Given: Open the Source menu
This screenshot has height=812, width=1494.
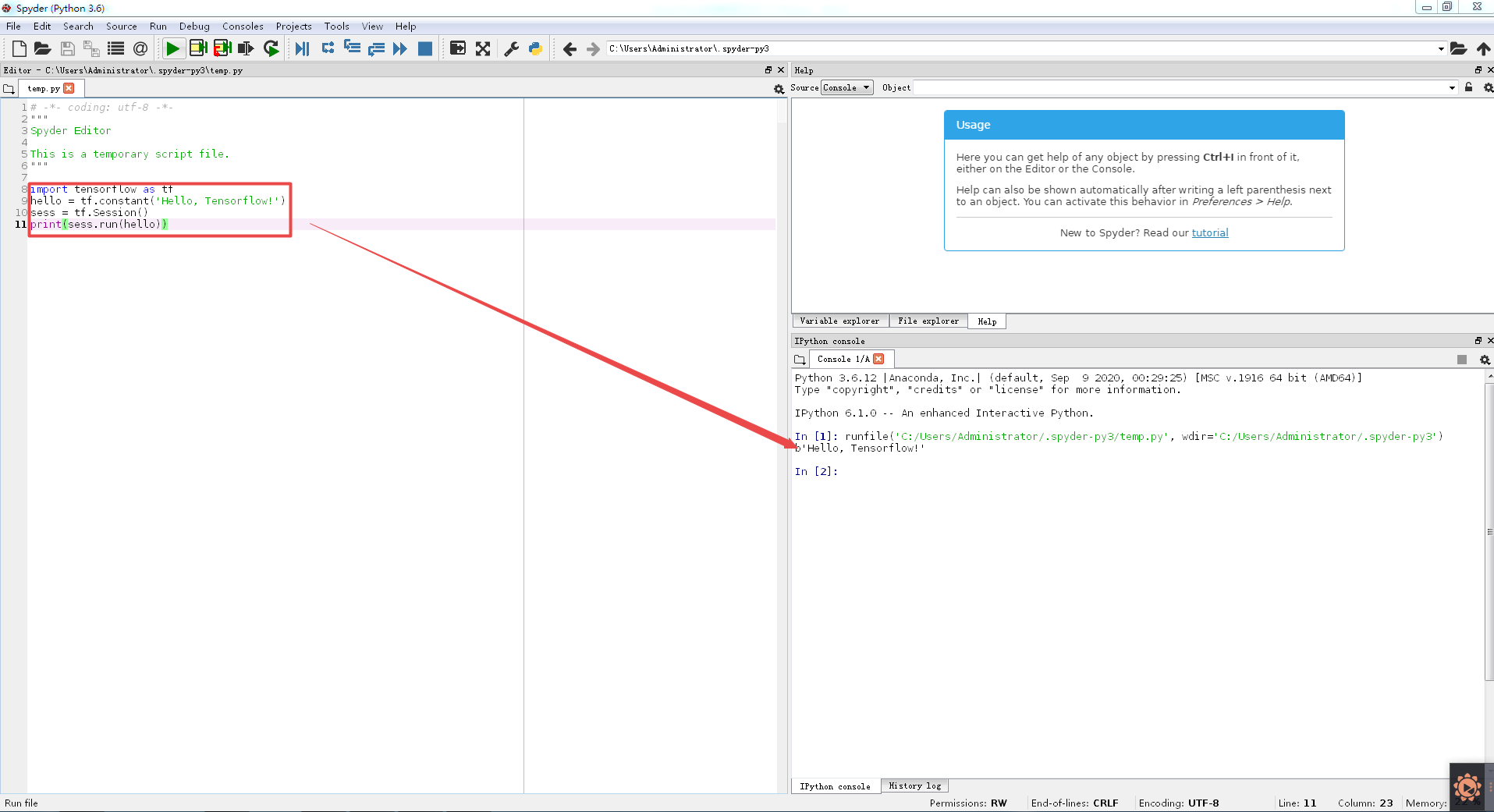Looking at the screenshot, I should tap(122, 26).
